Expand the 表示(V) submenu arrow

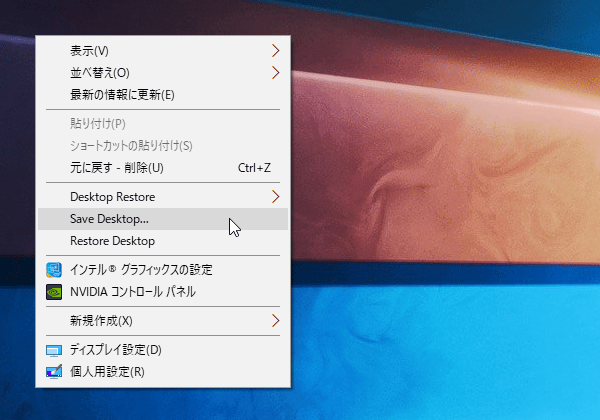276,50
